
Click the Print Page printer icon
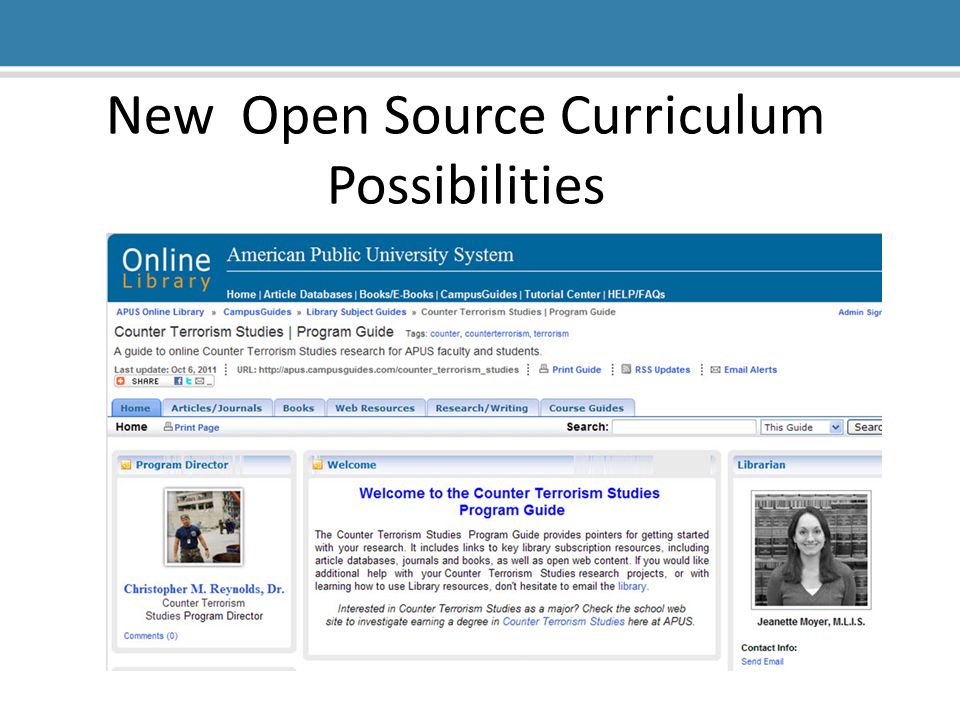[168, 427]
